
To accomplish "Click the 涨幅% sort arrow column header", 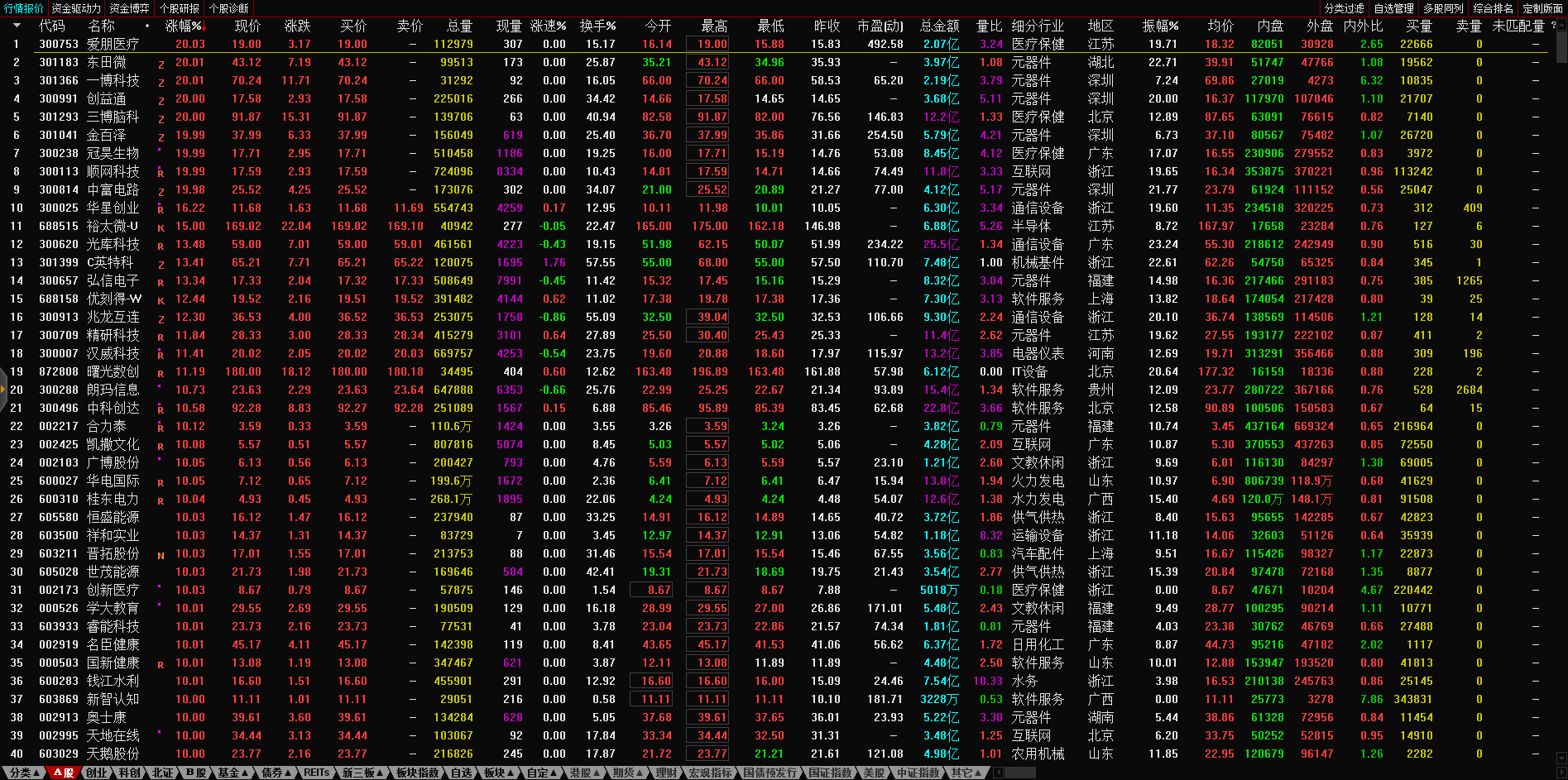I will point(184,26).
